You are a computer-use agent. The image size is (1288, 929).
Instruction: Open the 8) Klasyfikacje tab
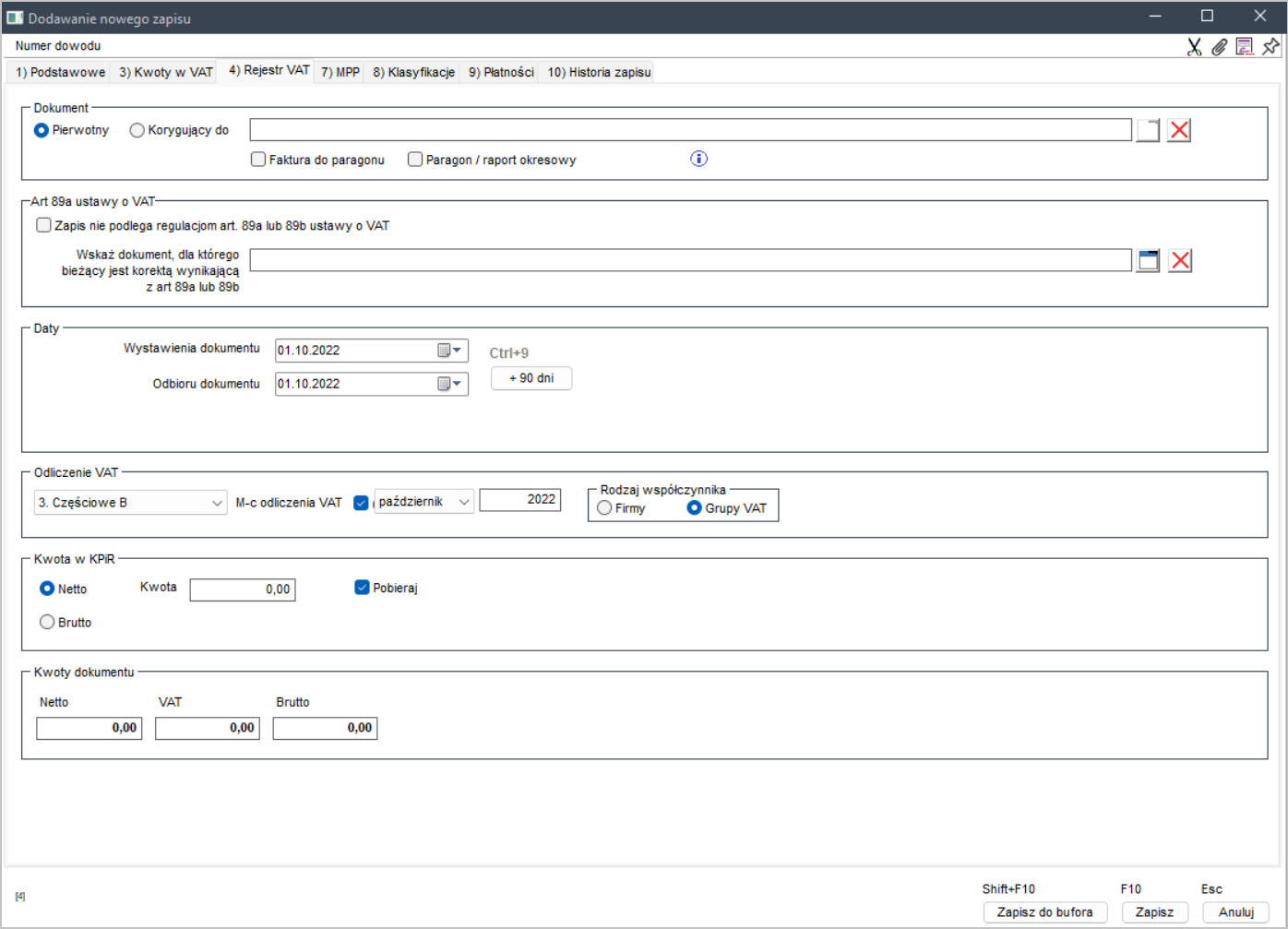(x=413, y=72)
